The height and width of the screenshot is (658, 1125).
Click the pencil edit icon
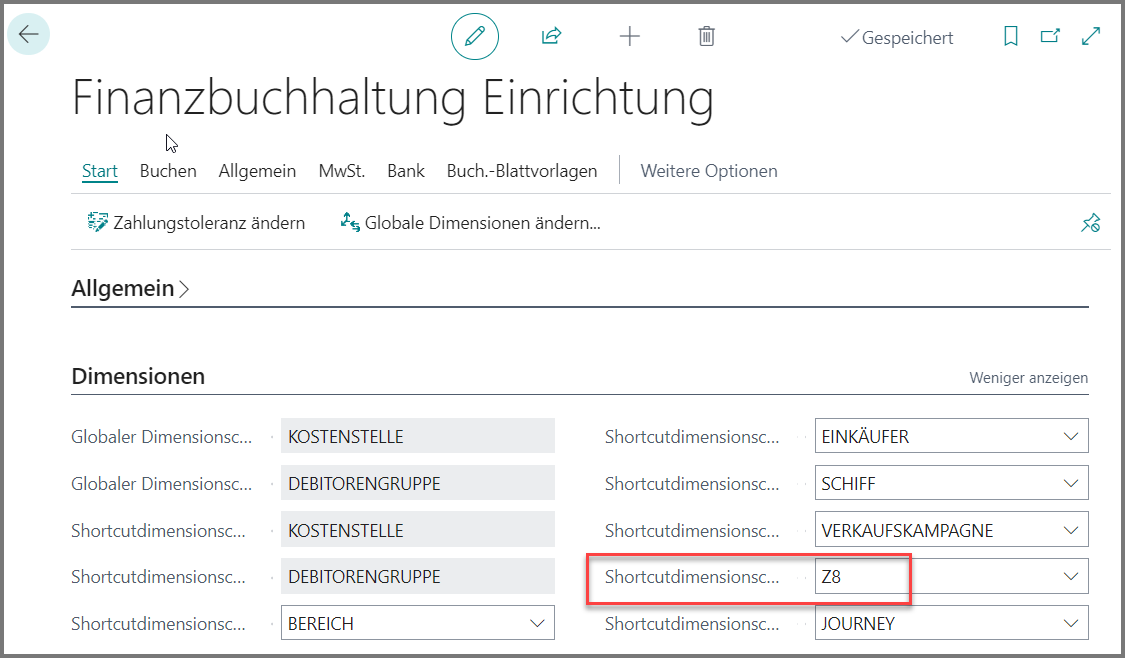(x=475, y=36)
